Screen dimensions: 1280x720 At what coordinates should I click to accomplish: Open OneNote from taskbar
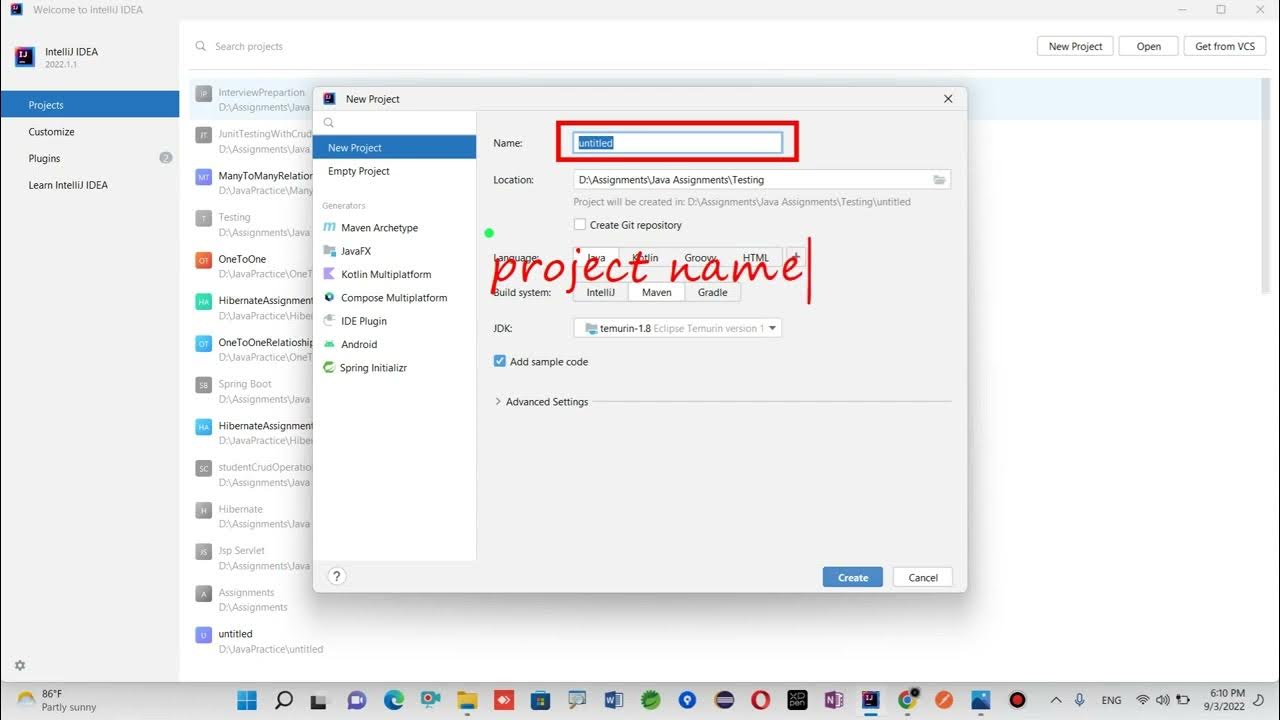[x=833, y=700]
